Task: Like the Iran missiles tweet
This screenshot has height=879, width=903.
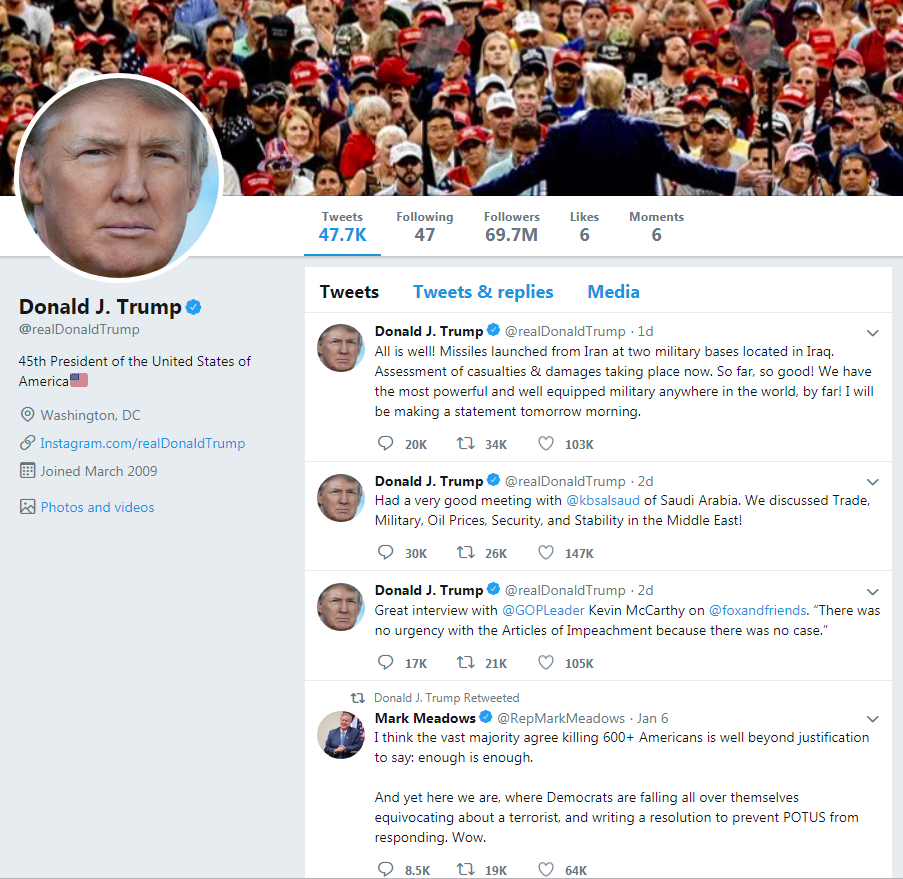Action: 545,443
